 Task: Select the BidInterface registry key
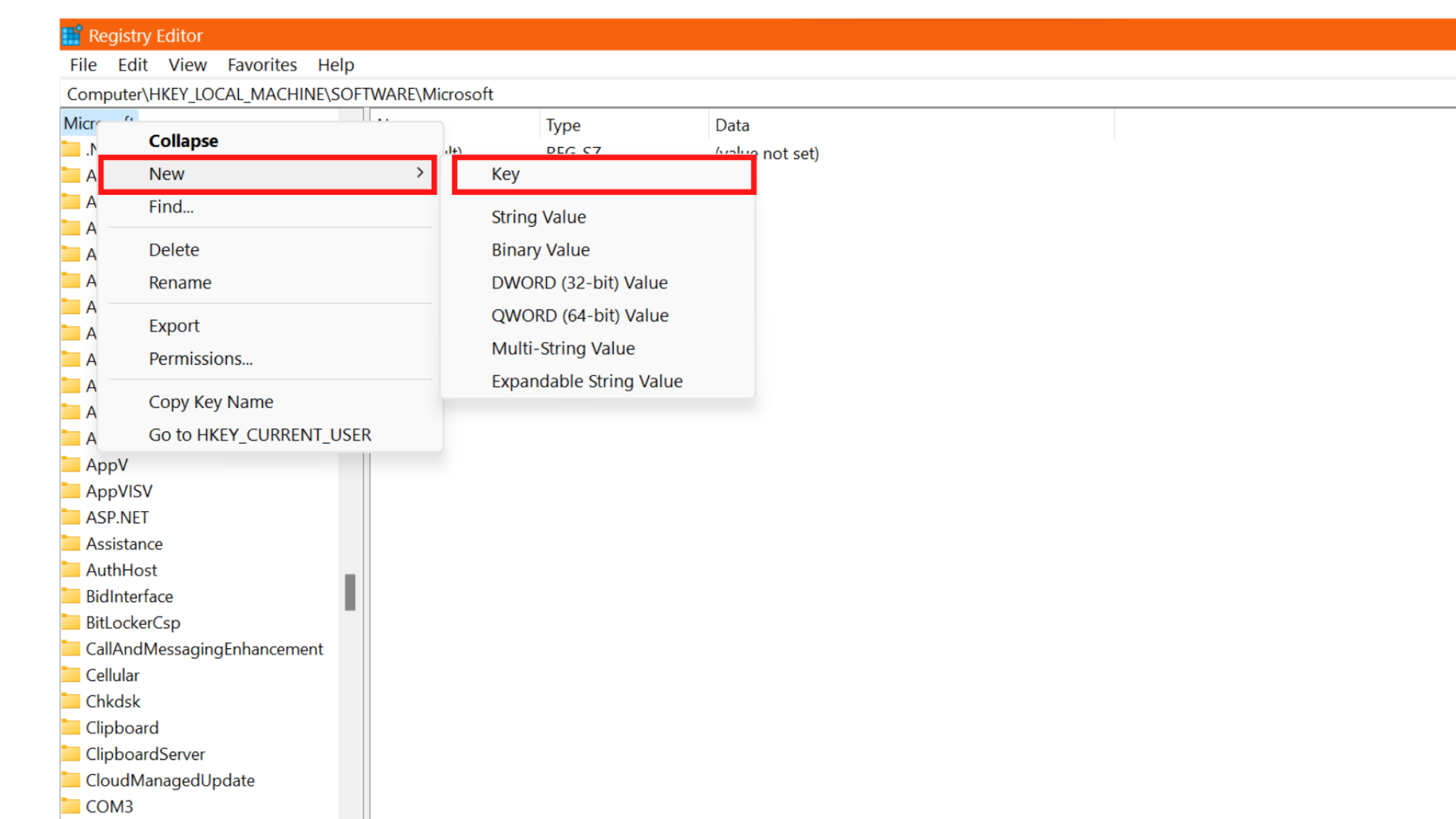tap(129, 596)
